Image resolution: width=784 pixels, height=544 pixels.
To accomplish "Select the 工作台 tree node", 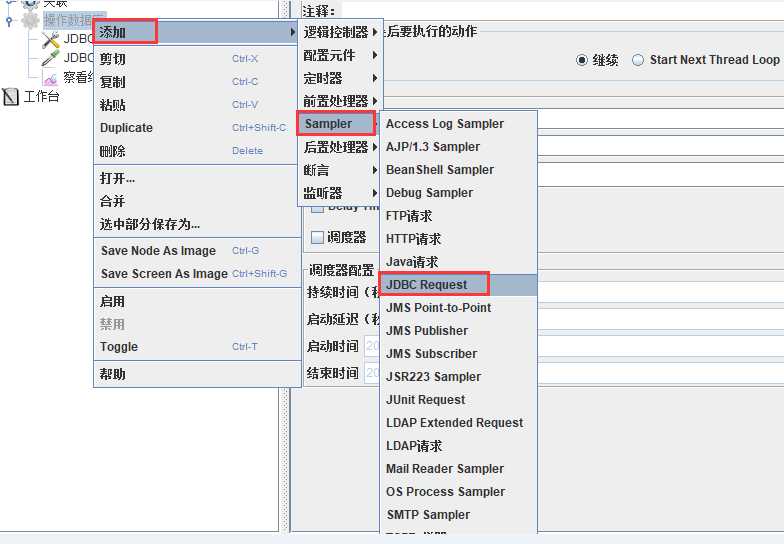I will tap(42, 96).
